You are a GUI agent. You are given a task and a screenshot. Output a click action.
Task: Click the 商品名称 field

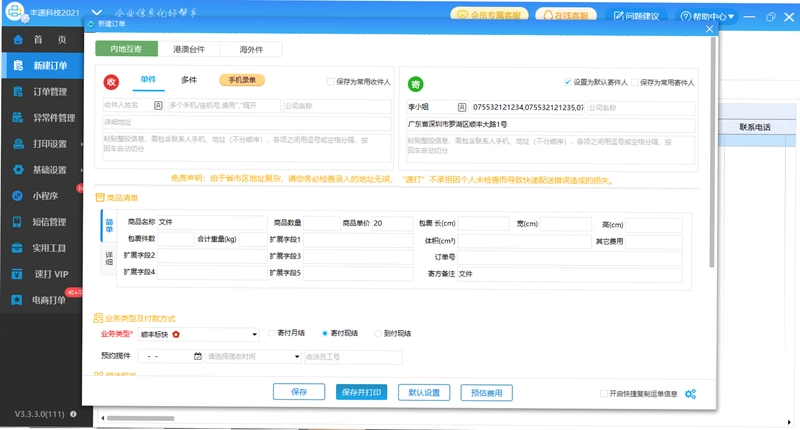212,222
